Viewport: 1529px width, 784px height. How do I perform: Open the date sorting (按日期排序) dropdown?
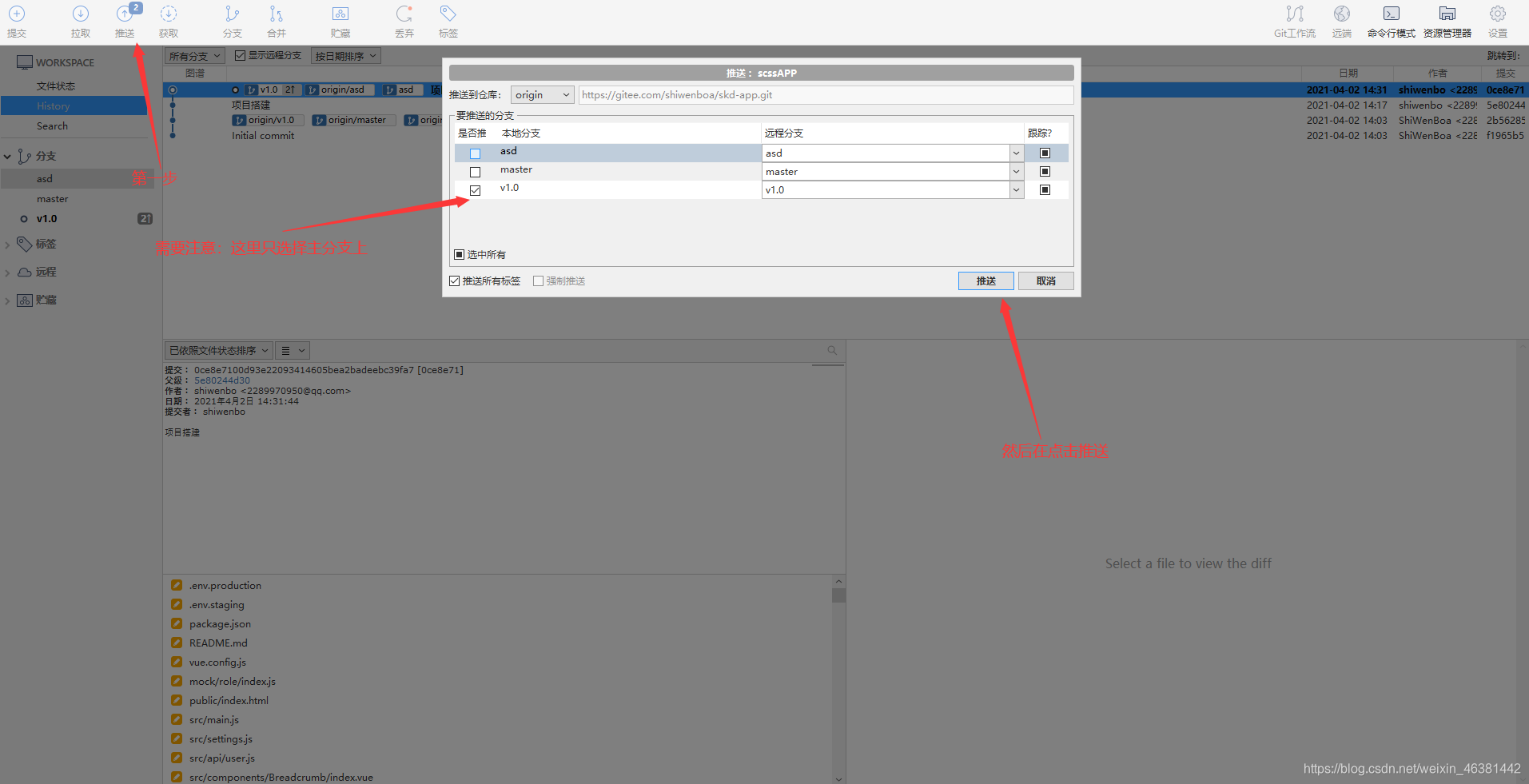(345, 56)
